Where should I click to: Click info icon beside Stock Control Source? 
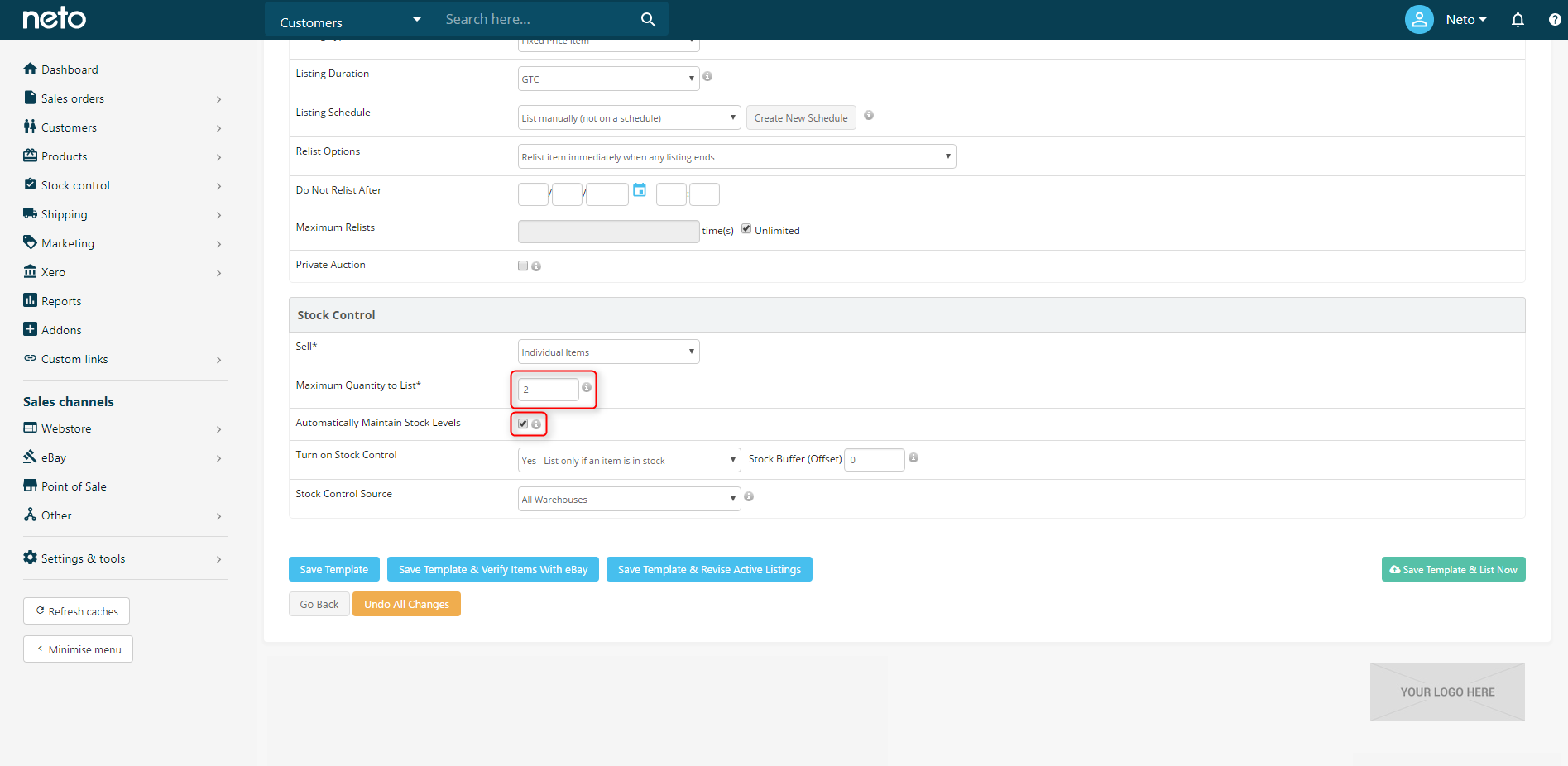click(749, 496)
